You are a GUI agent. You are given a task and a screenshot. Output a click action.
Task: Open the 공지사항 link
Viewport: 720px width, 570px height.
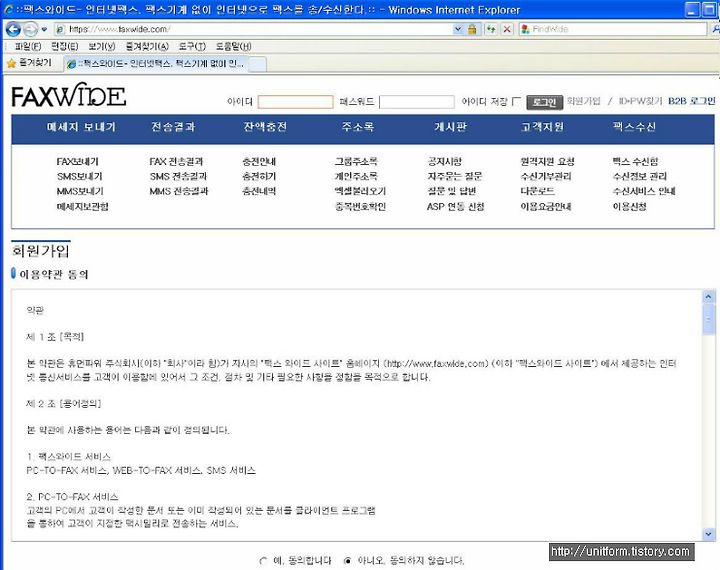[444, 162]
